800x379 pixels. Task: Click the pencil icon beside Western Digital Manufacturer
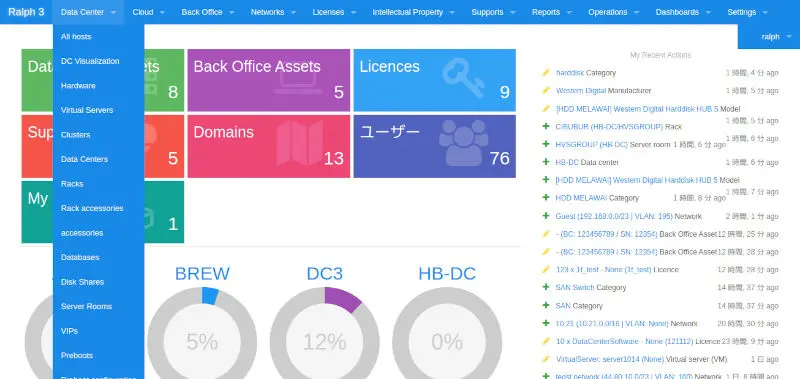pyautogui.click(x=546, y=91)
